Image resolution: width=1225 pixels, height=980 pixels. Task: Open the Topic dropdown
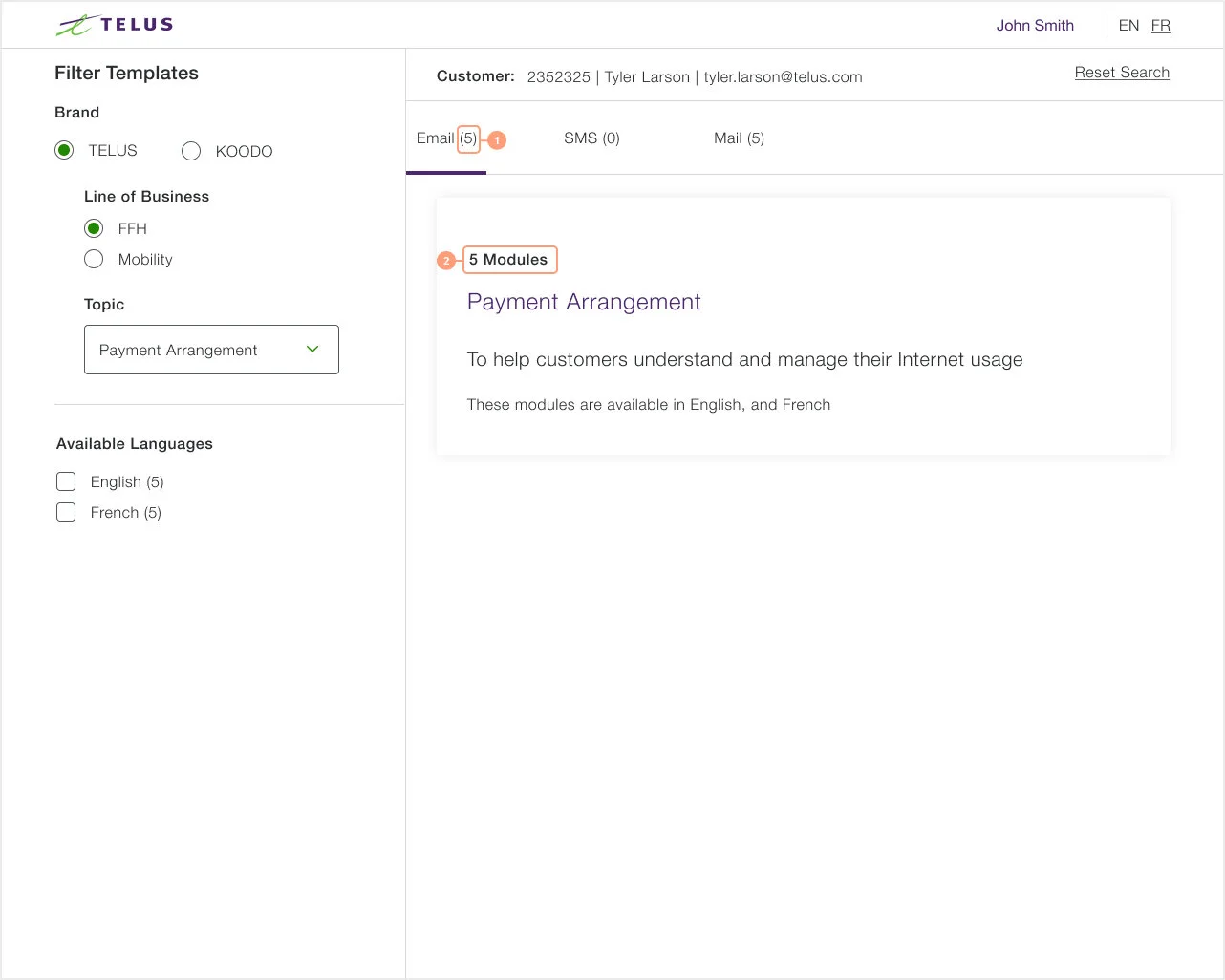click(x=211, y=350)
